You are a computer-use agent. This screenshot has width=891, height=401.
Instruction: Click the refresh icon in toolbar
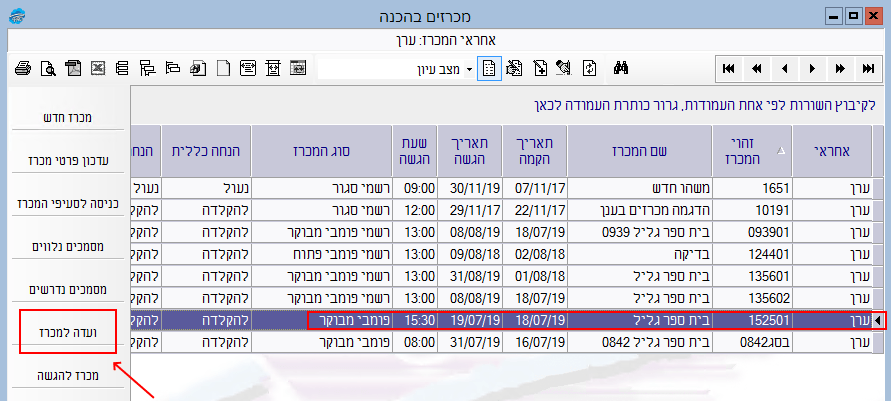pos(590,68)
